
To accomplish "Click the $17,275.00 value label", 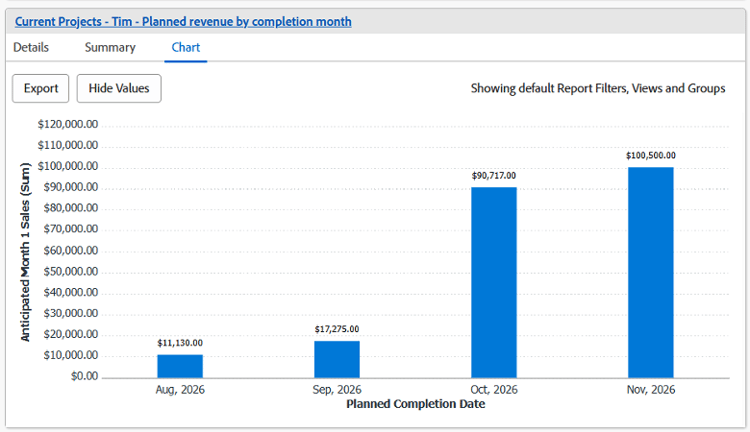I will tap(337, 329).
